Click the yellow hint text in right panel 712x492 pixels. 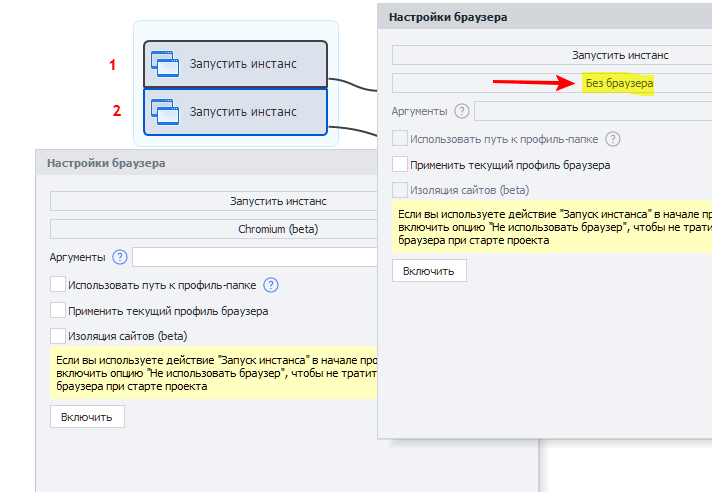tap(552, 226)
